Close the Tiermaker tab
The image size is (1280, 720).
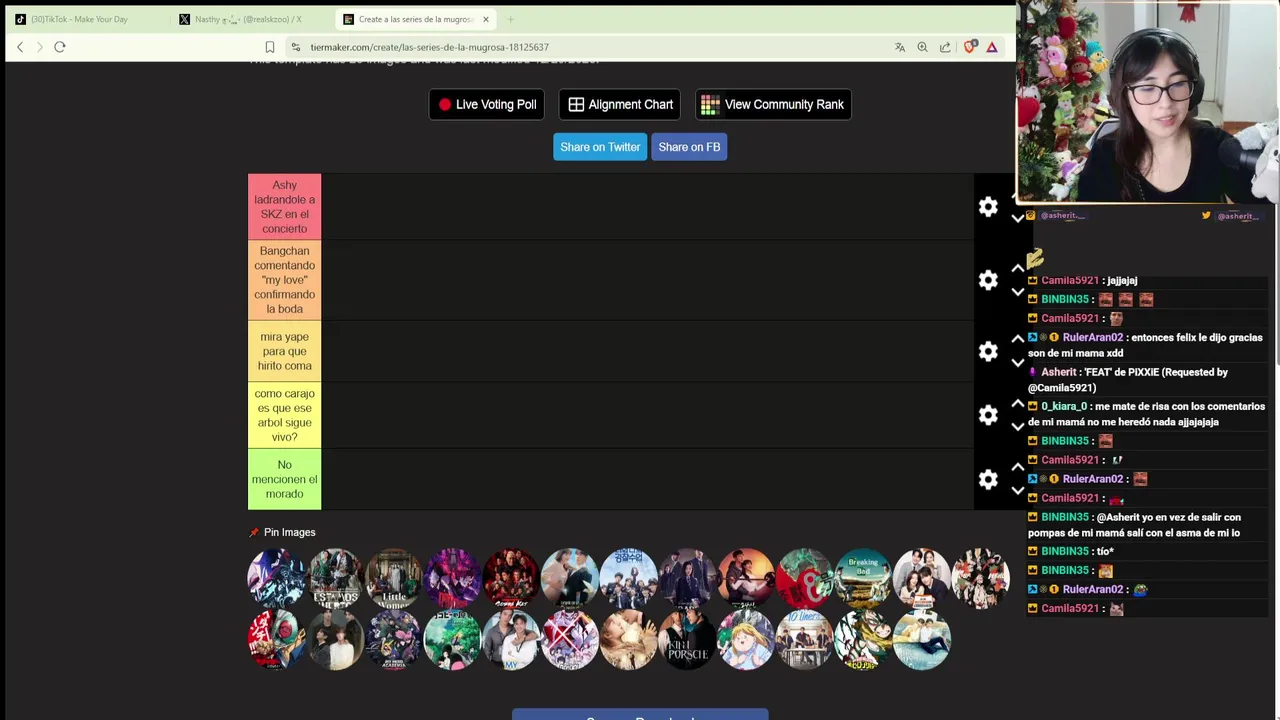pos(486,19)
